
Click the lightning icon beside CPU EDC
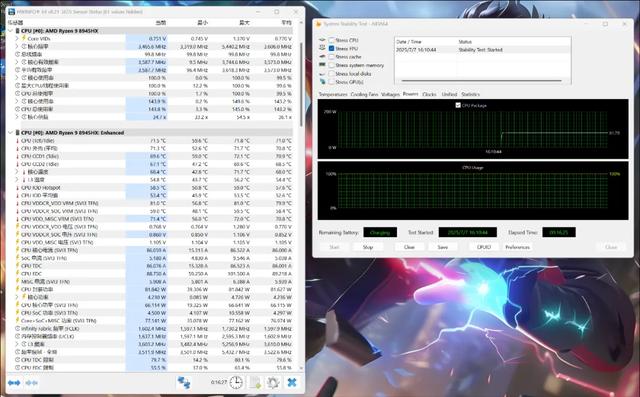click(17, 274)
